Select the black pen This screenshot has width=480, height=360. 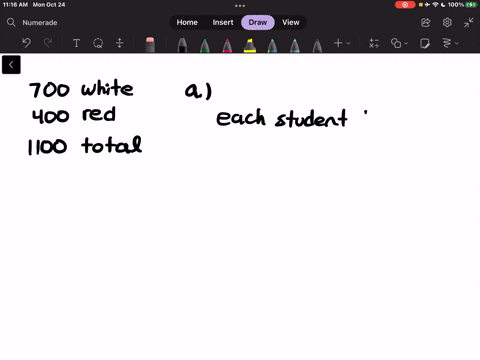(182, 45)
